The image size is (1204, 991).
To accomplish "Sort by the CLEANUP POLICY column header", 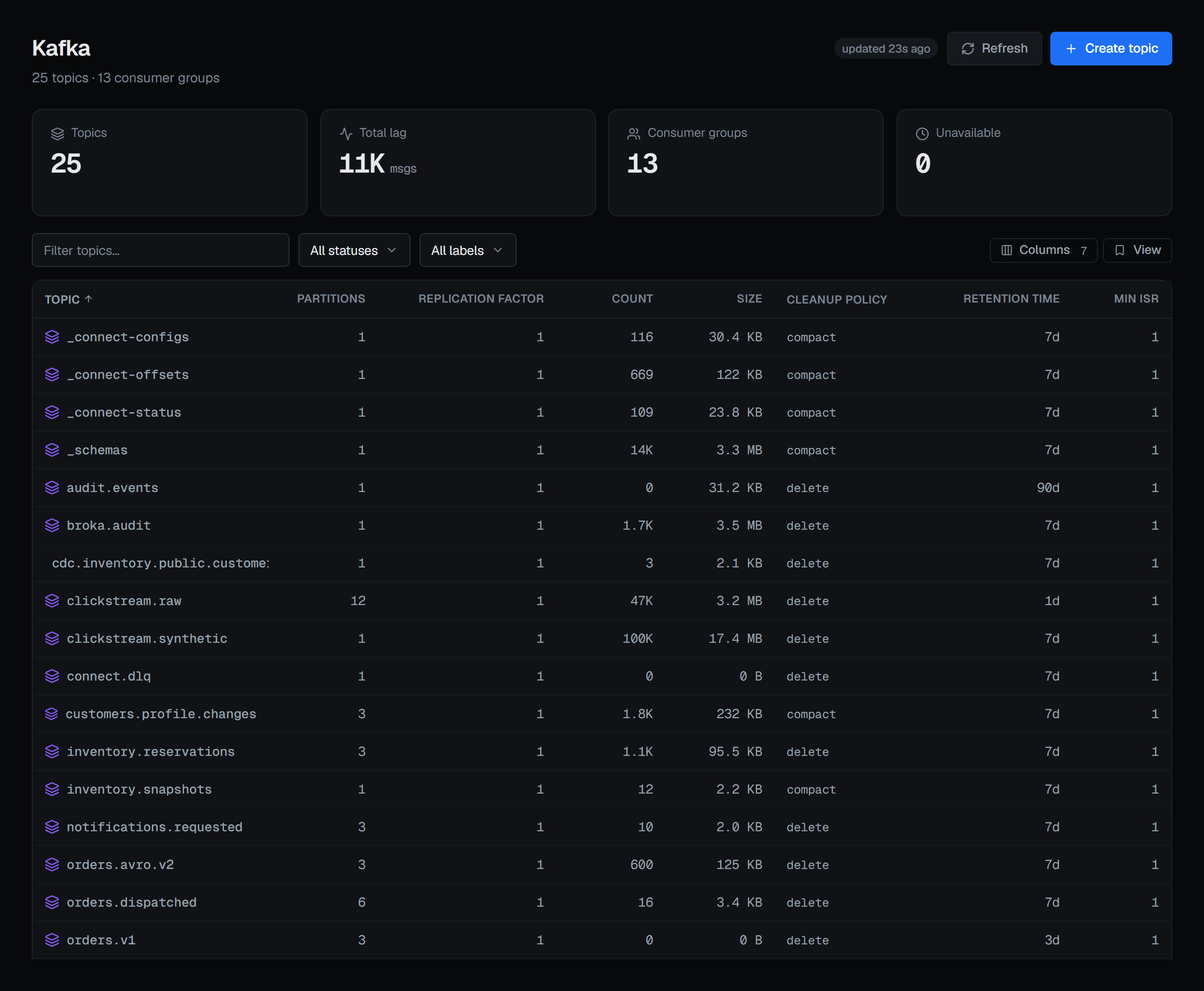I will [x=837, y=299].
